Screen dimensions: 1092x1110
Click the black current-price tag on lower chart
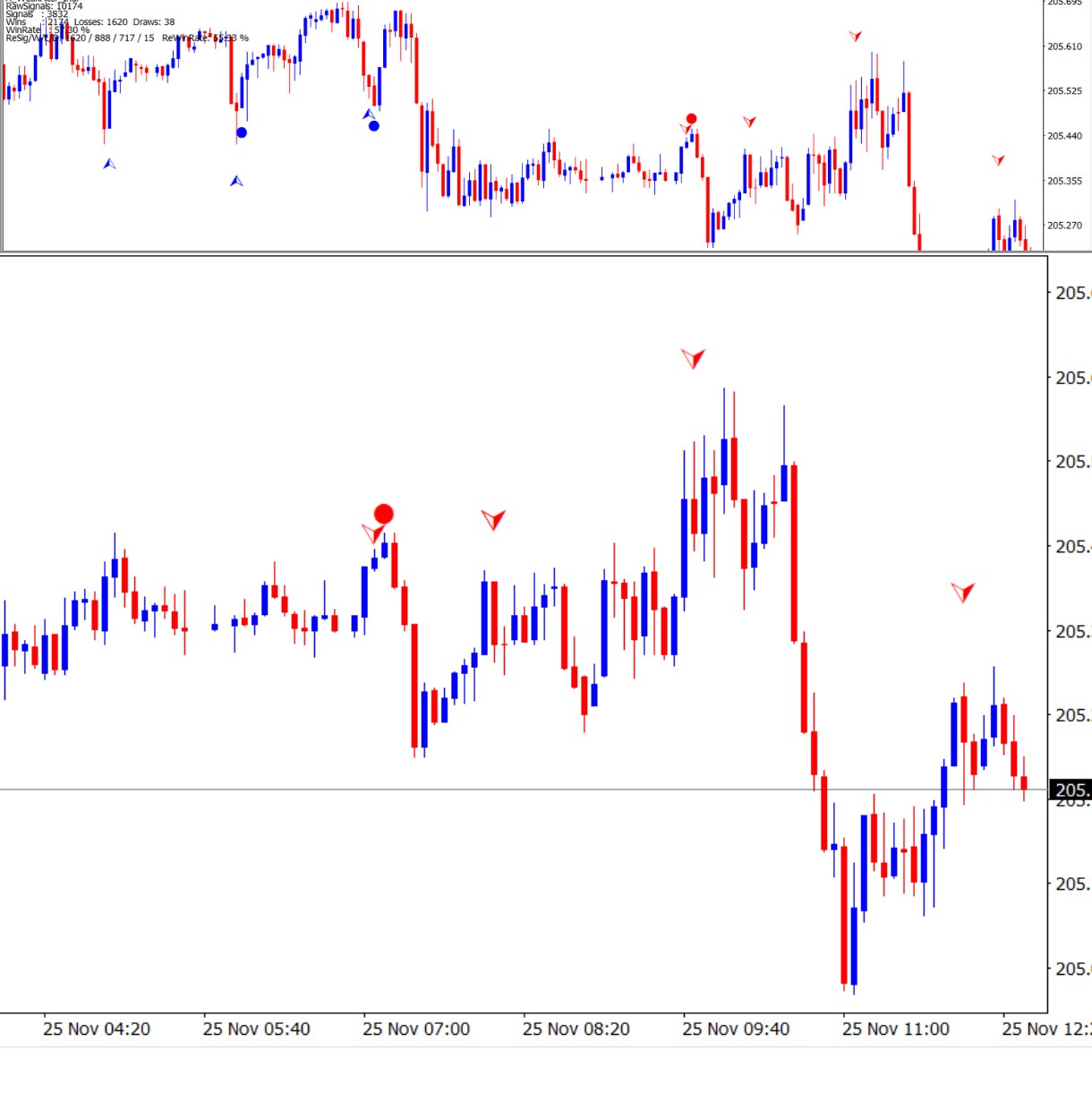click(1071, 790)
